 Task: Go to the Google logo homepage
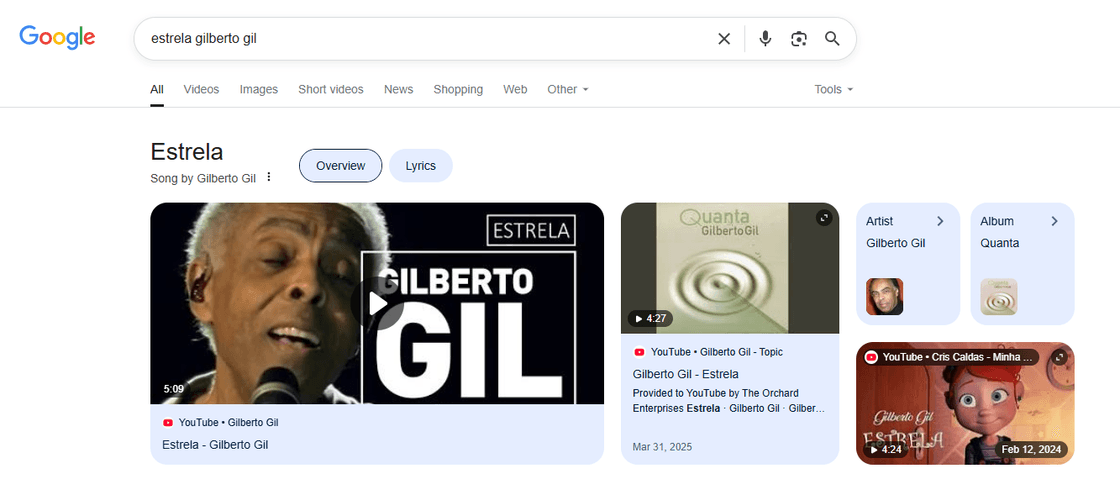pyautogui.click(x=57, y=37)
